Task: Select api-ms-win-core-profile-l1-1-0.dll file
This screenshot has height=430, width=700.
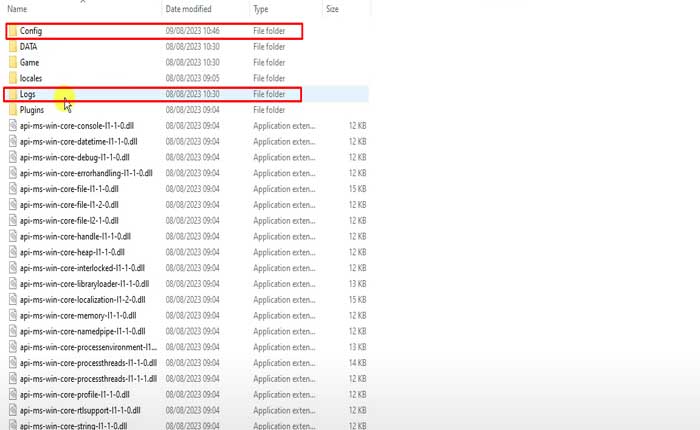Action: [x=75, y=394]
